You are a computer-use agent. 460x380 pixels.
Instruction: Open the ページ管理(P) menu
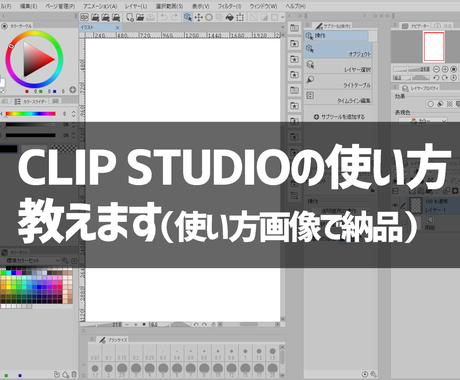coord(60,6)
